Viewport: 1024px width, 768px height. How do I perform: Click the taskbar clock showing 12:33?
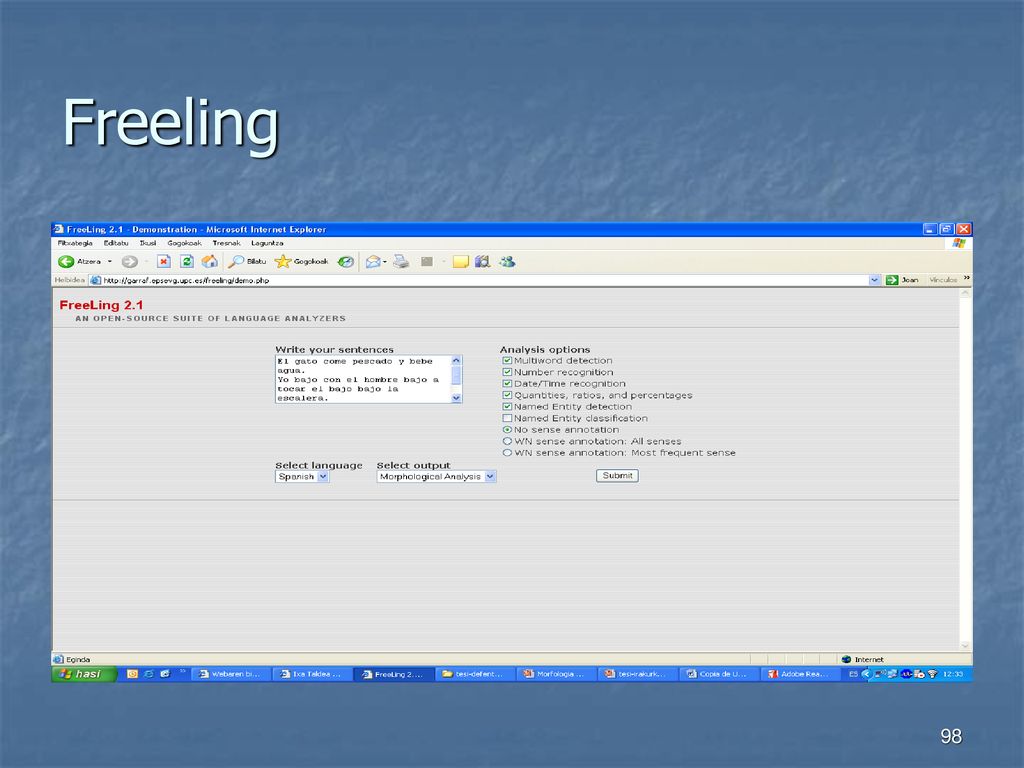pyautogui.click(x=953, y=674)
